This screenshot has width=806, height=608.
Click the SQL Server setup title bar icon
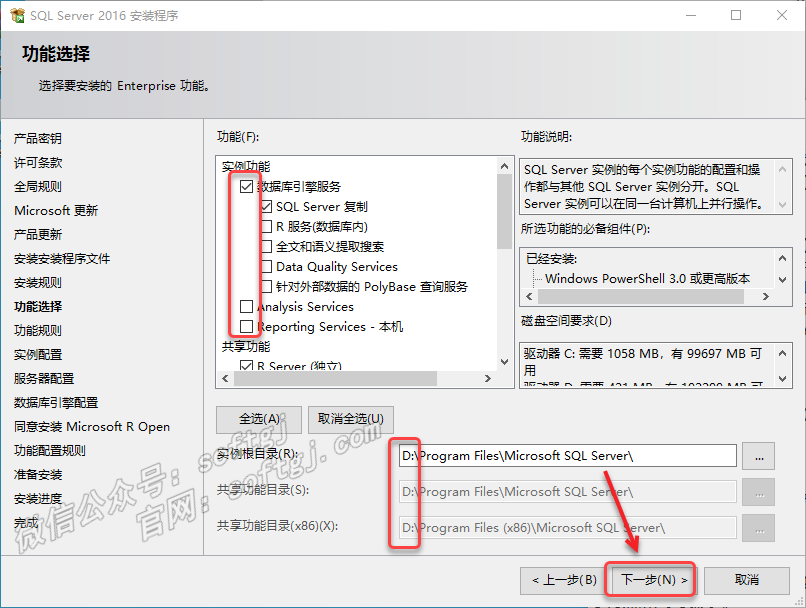pyautogui.click(x=17, y=15)
